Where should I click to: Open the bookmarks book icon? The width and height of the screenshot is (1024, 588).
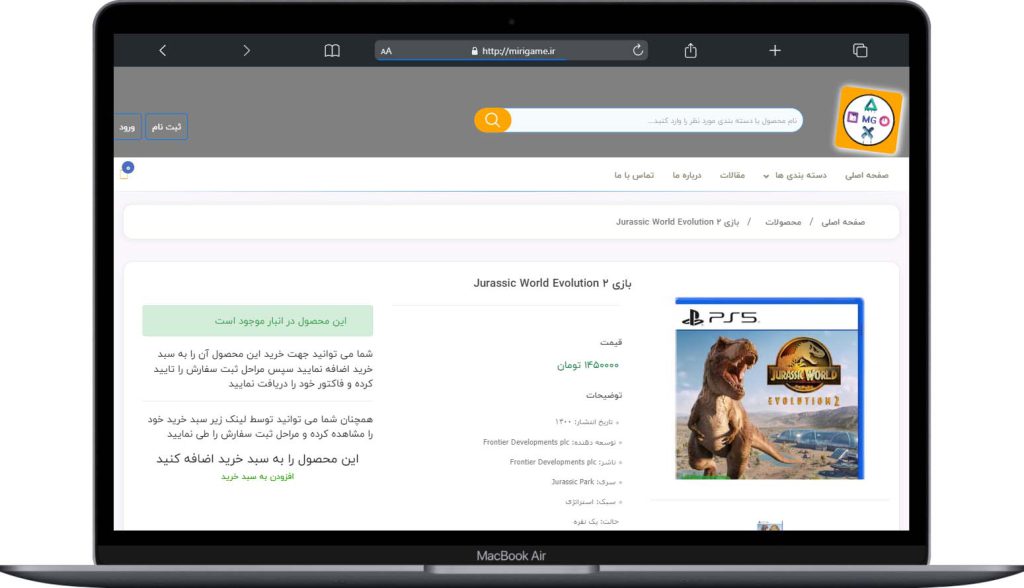[332, 51]
